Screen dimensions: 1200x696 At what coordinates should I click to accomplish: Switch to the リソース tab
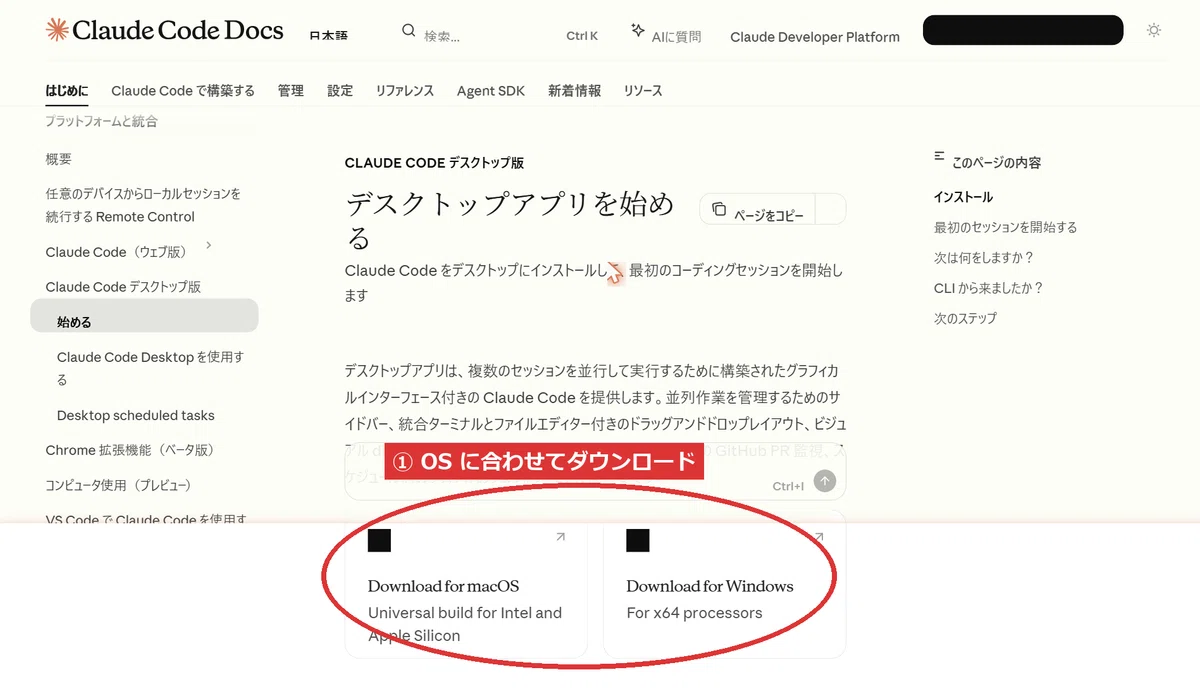[643, 91]
